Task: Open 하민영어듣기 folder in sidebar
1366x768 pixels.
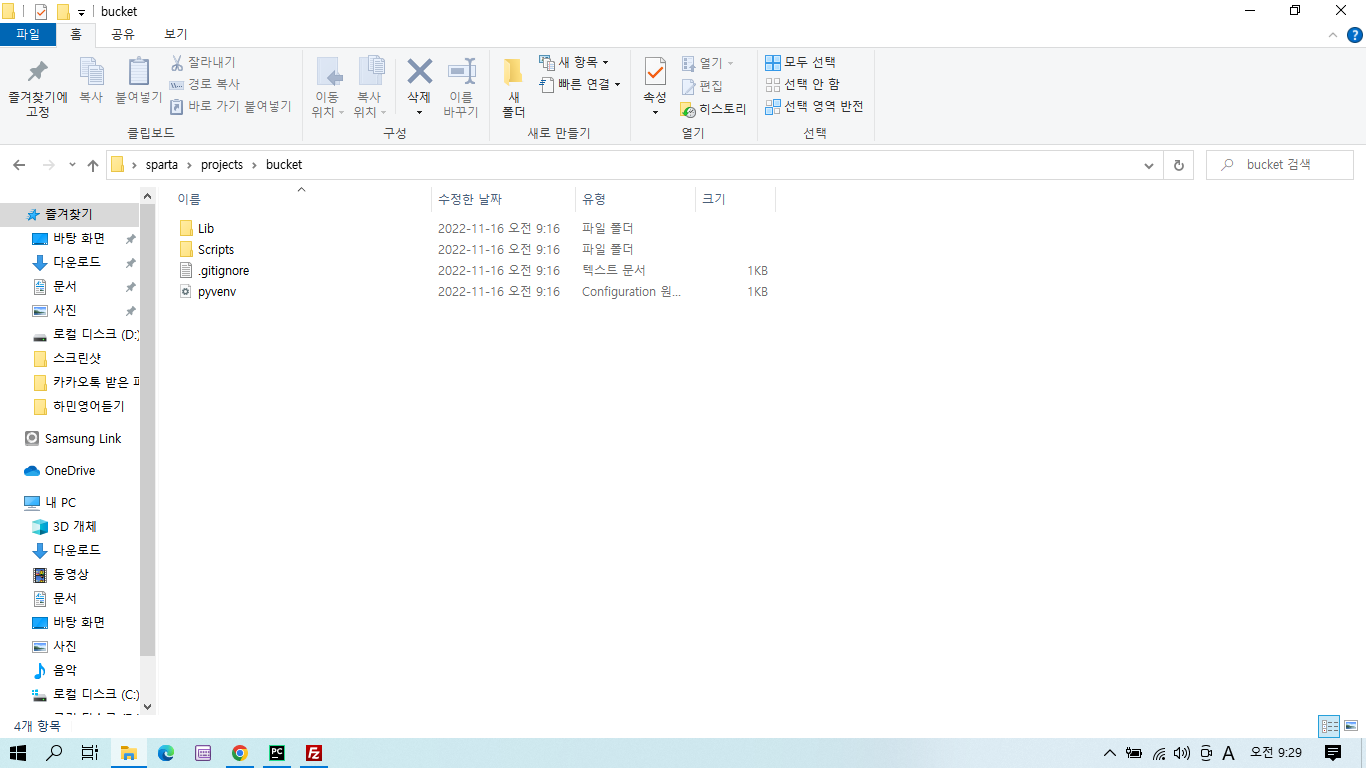Action: (x=78, y=406)
